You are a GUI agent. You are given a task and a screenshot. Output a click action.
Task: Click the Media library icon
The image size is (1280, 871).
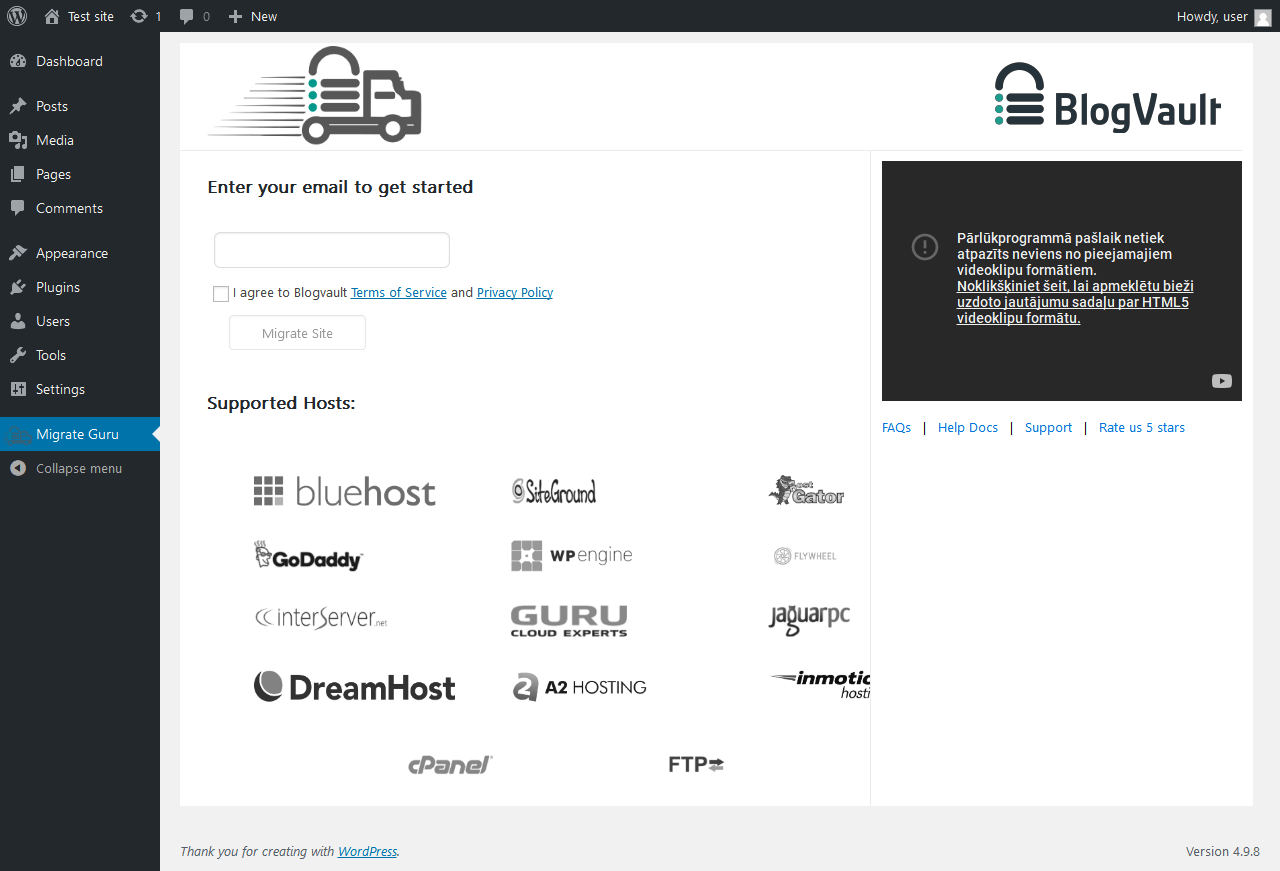(x=18, y=140)
